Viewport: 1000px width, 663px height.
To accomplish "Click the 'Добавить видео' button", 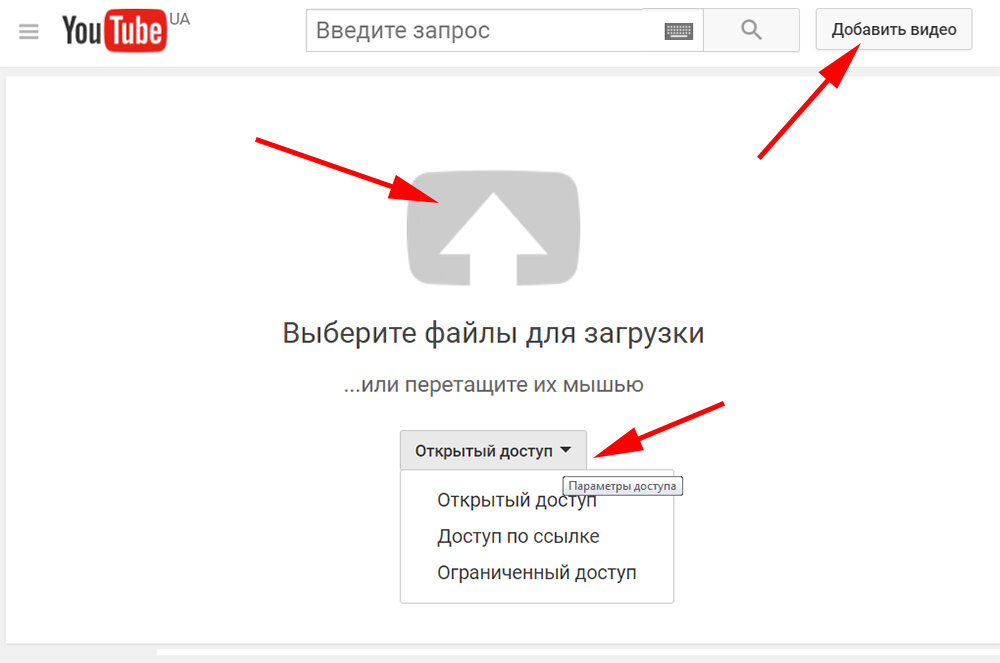I will 893,29.
